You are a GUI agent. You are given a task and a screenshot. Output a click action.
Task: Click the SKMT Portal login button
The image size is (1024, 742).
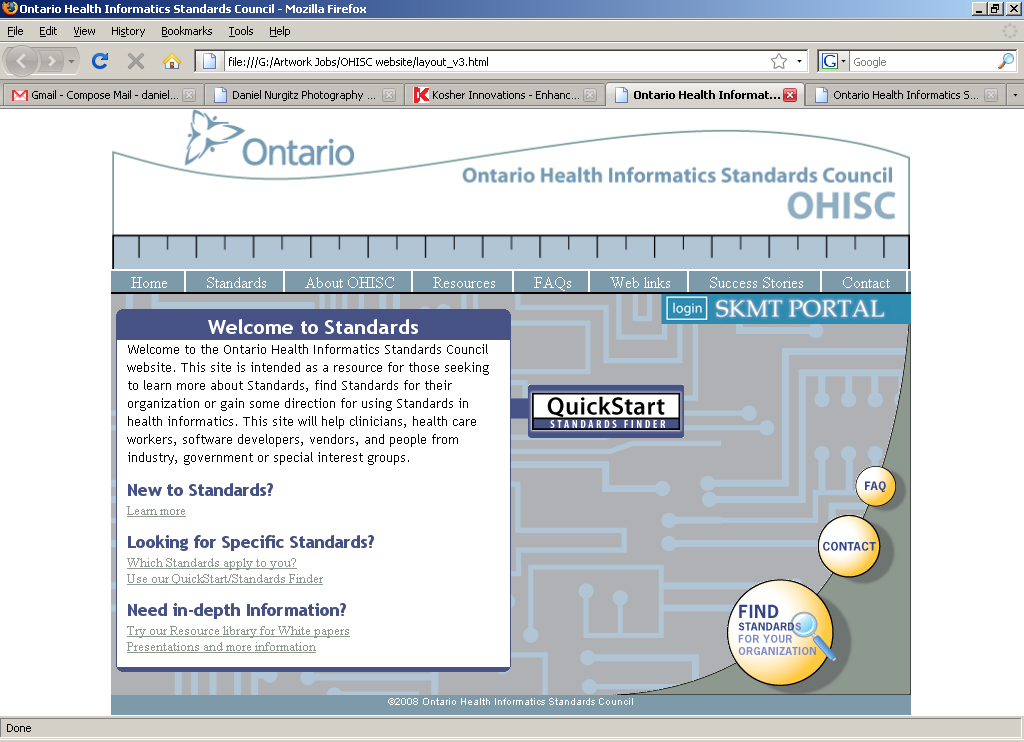687,308
